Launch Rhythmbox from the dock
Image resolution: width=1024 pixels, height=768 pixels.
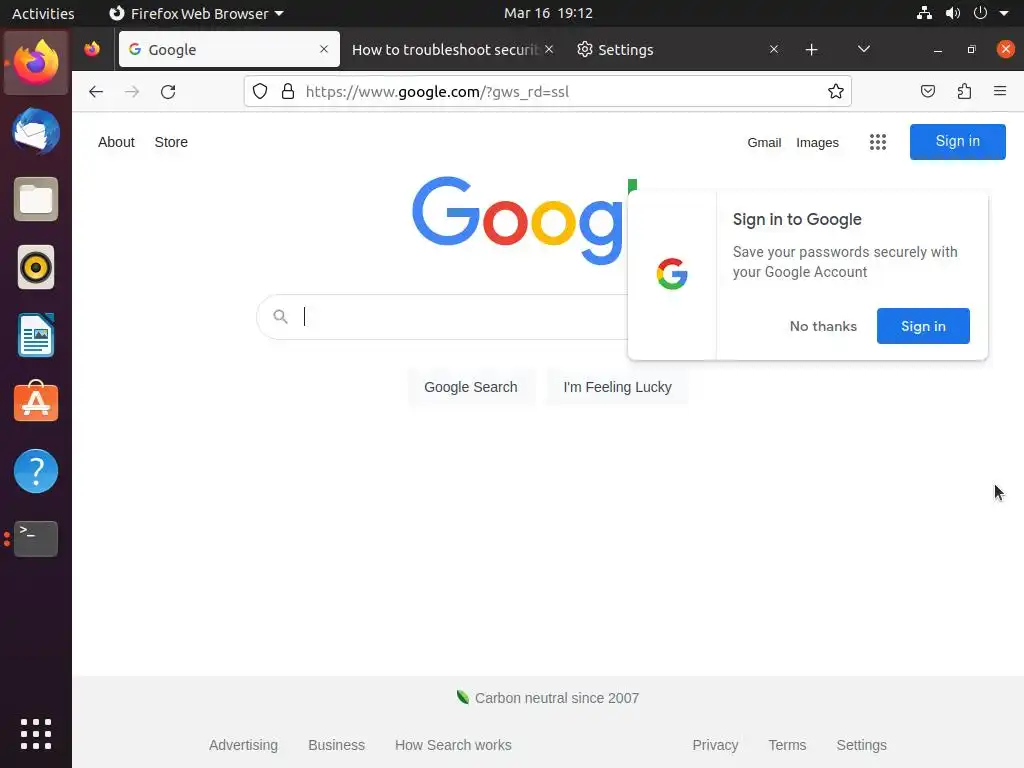pyautogui.click(x=36, y=267)
